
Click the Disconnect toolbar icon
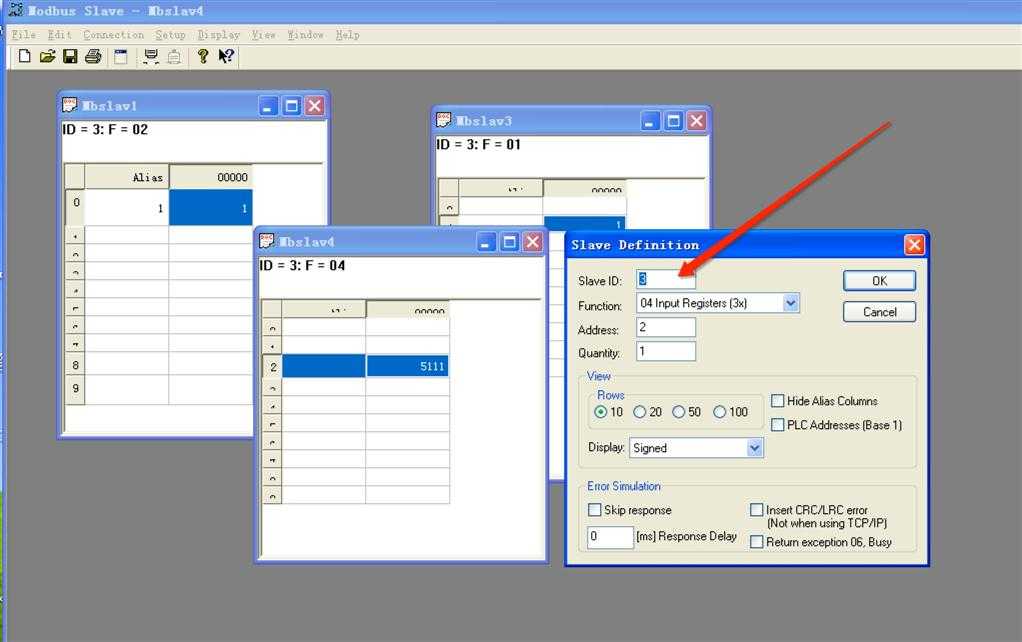coord(174,57)
